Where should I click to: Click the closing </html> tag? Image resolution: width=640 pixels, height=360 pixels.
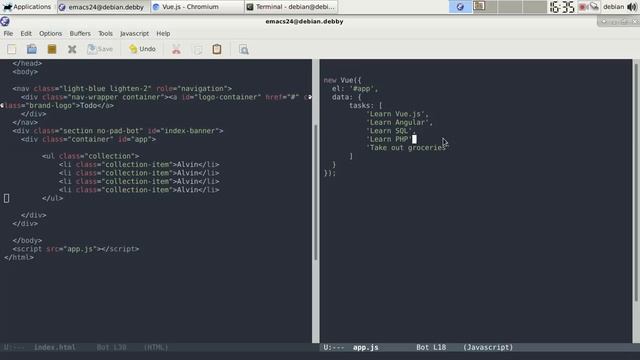click(x=19, y=258)
